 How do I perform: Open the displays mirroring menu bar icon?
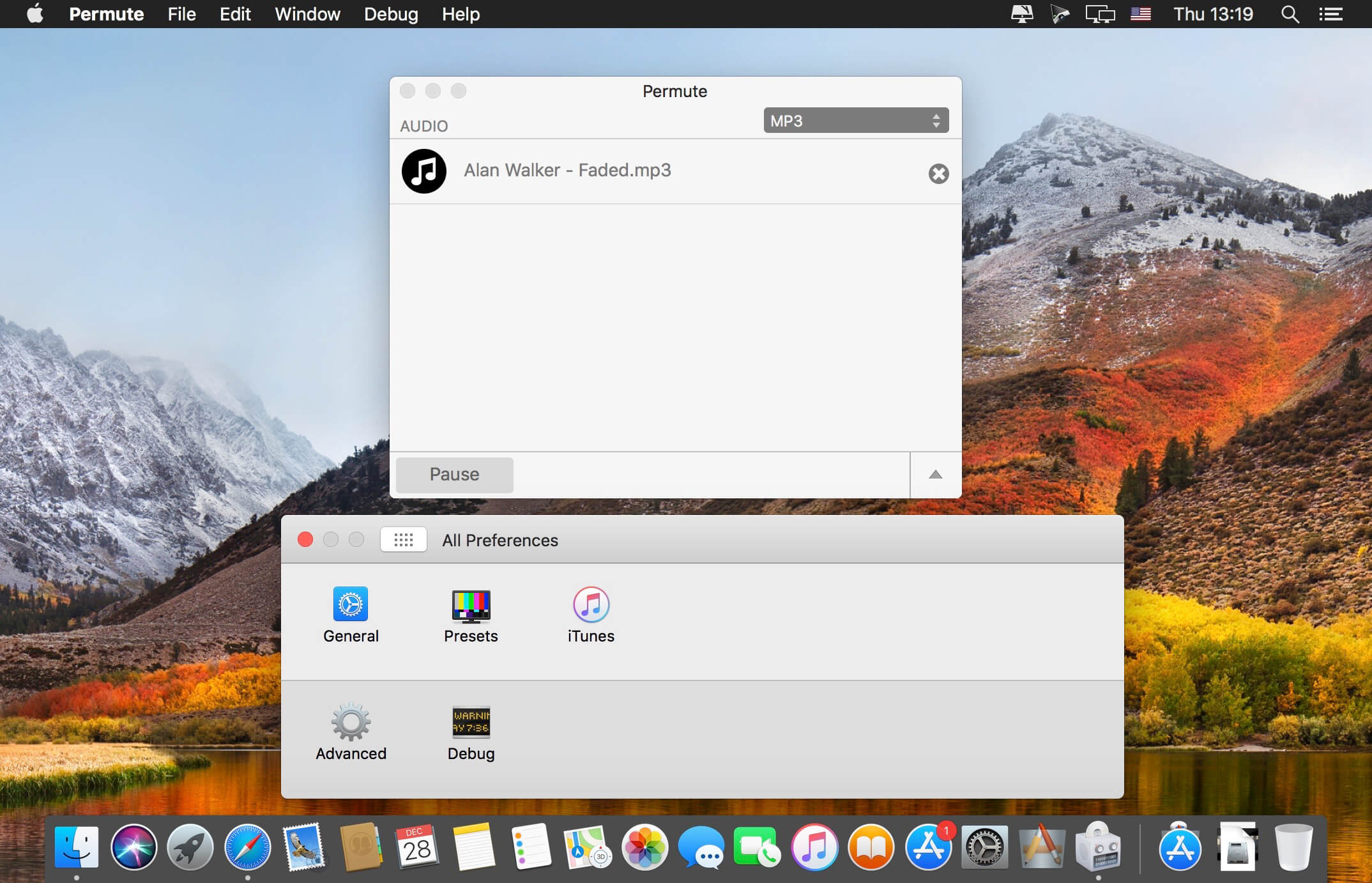1100,14
